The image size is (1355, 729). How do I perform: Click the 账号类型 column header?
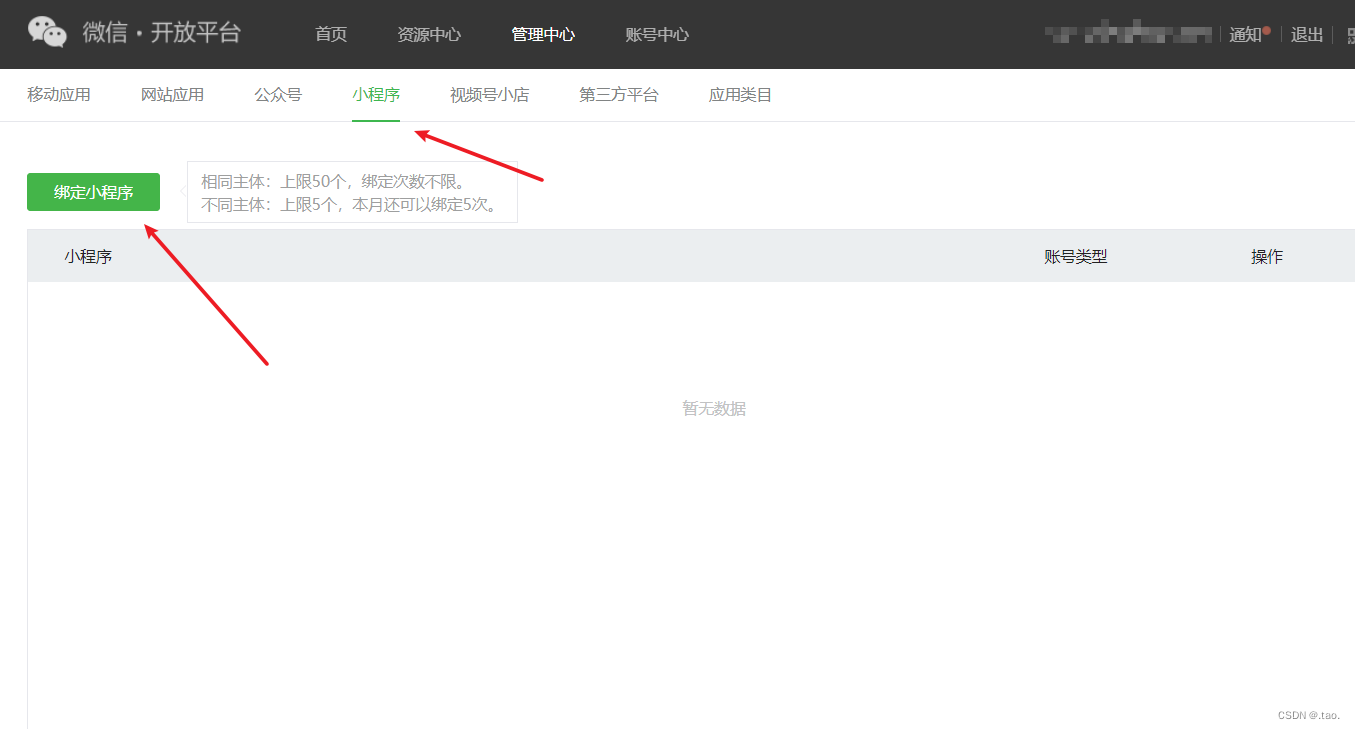point(1076,256)
